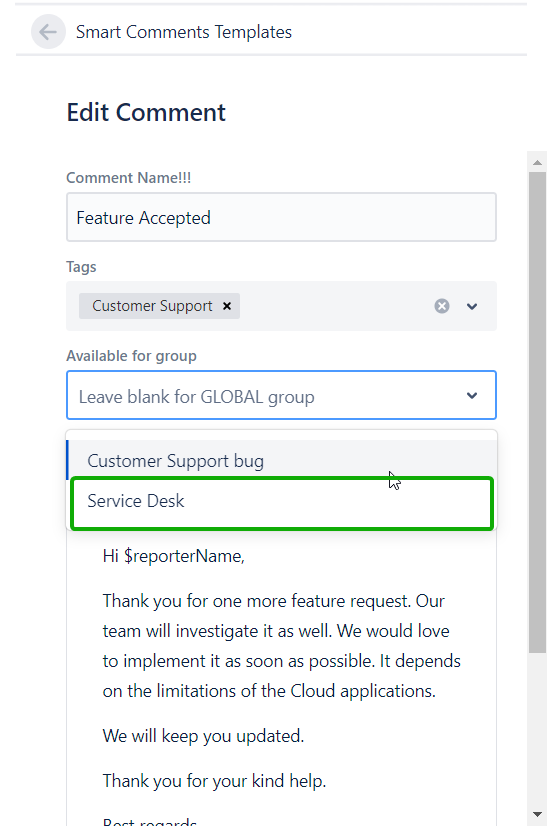Image resolution: width=552 pixels, height=828 pixels.
Task: Click the vertical scrollbar thumb
Action: (538, 412)
